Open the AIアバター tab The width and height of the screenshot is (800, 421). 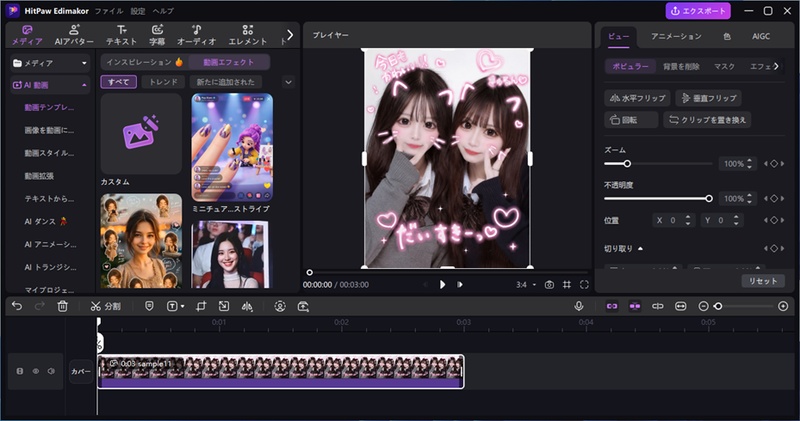pos(74,35)
